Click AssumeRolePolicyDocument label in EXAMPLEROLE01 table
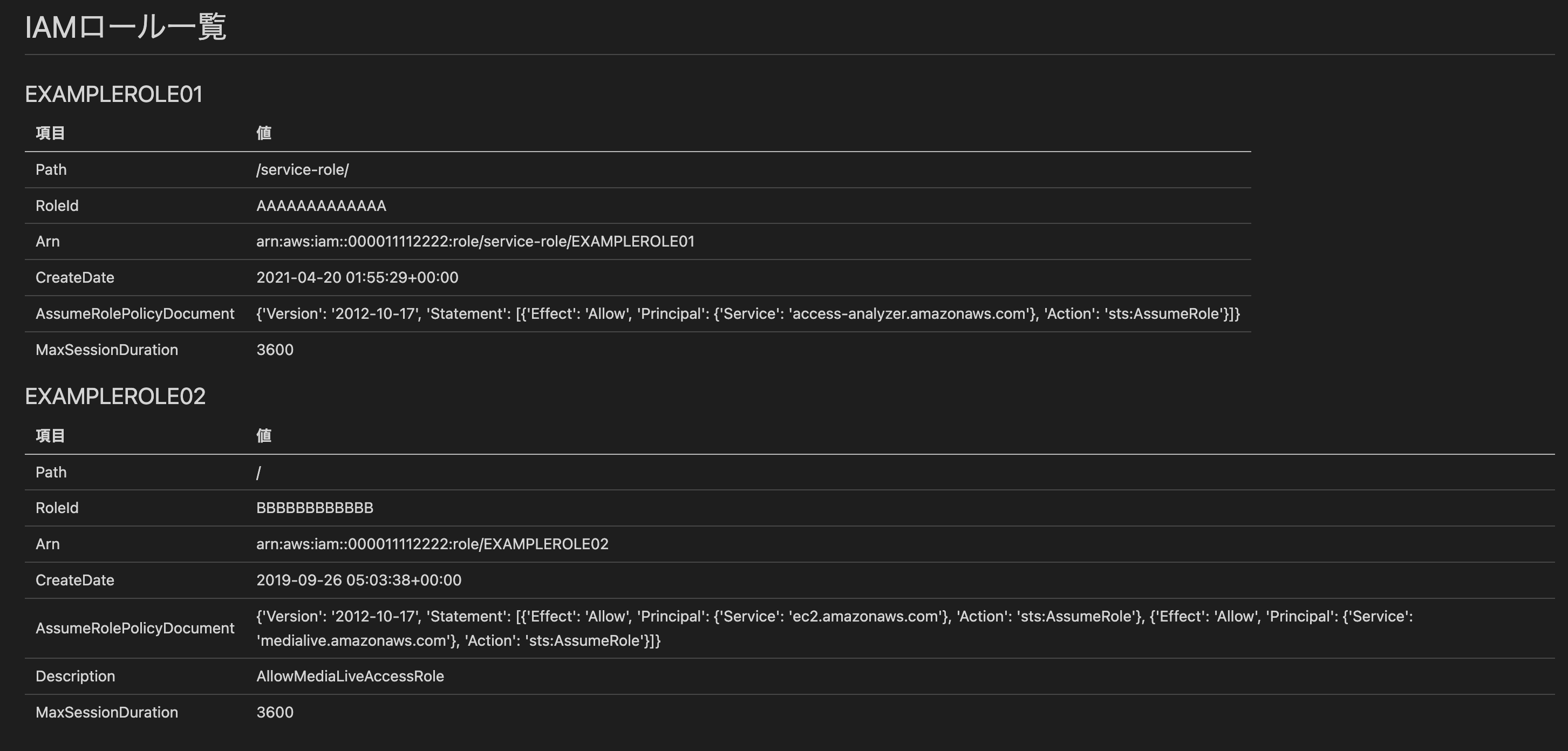 135,313
